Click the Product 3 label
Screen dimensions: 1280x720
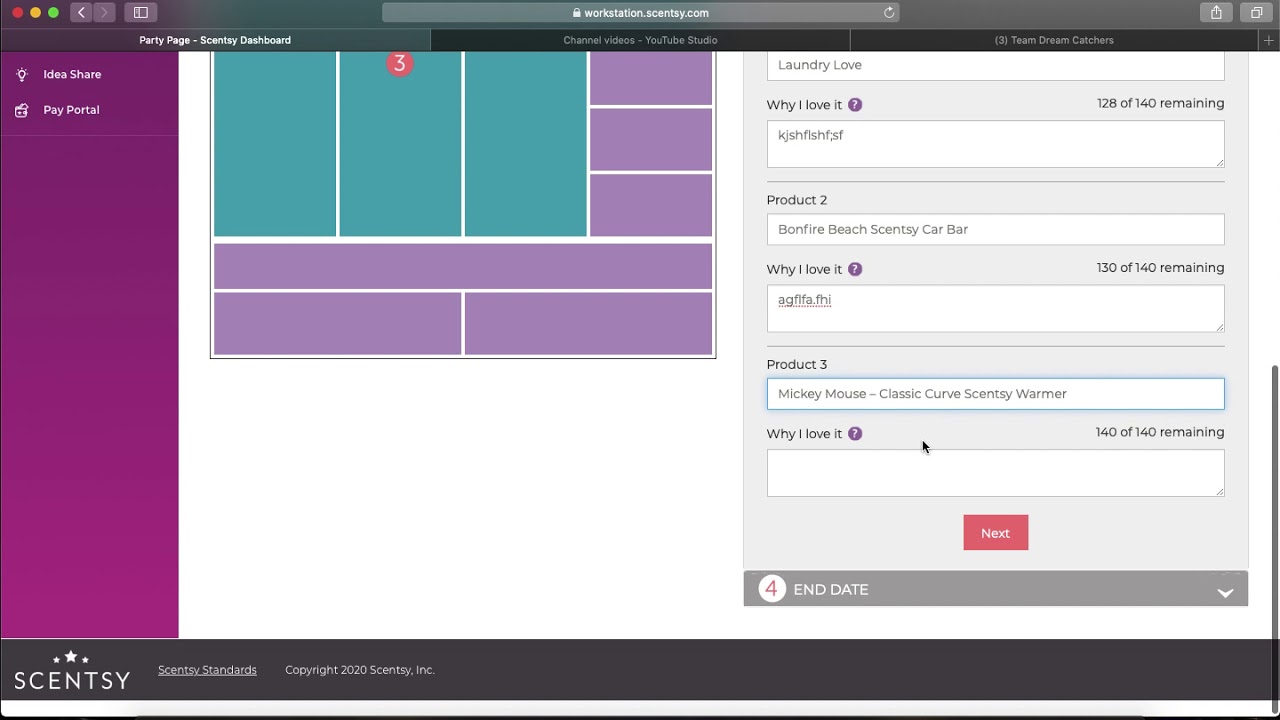click(797, 365)
